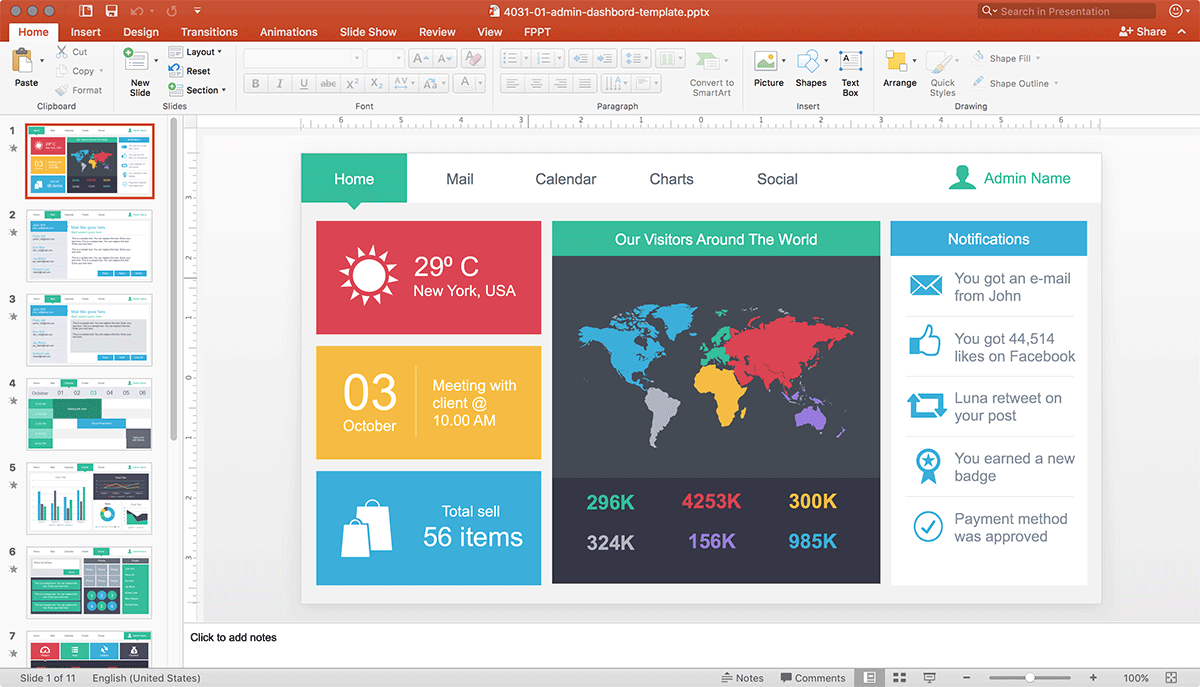
Task: Click the zoom out minus icon
Action: [x=968, y=677]
